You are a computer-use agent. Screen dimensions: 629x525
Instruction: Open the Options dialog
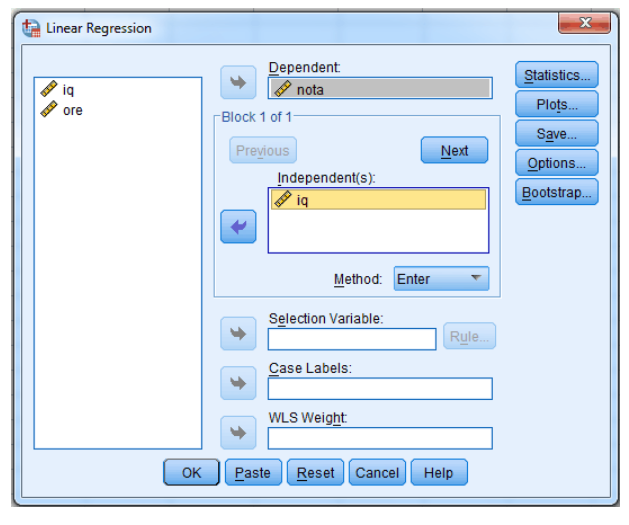point(557,163)
